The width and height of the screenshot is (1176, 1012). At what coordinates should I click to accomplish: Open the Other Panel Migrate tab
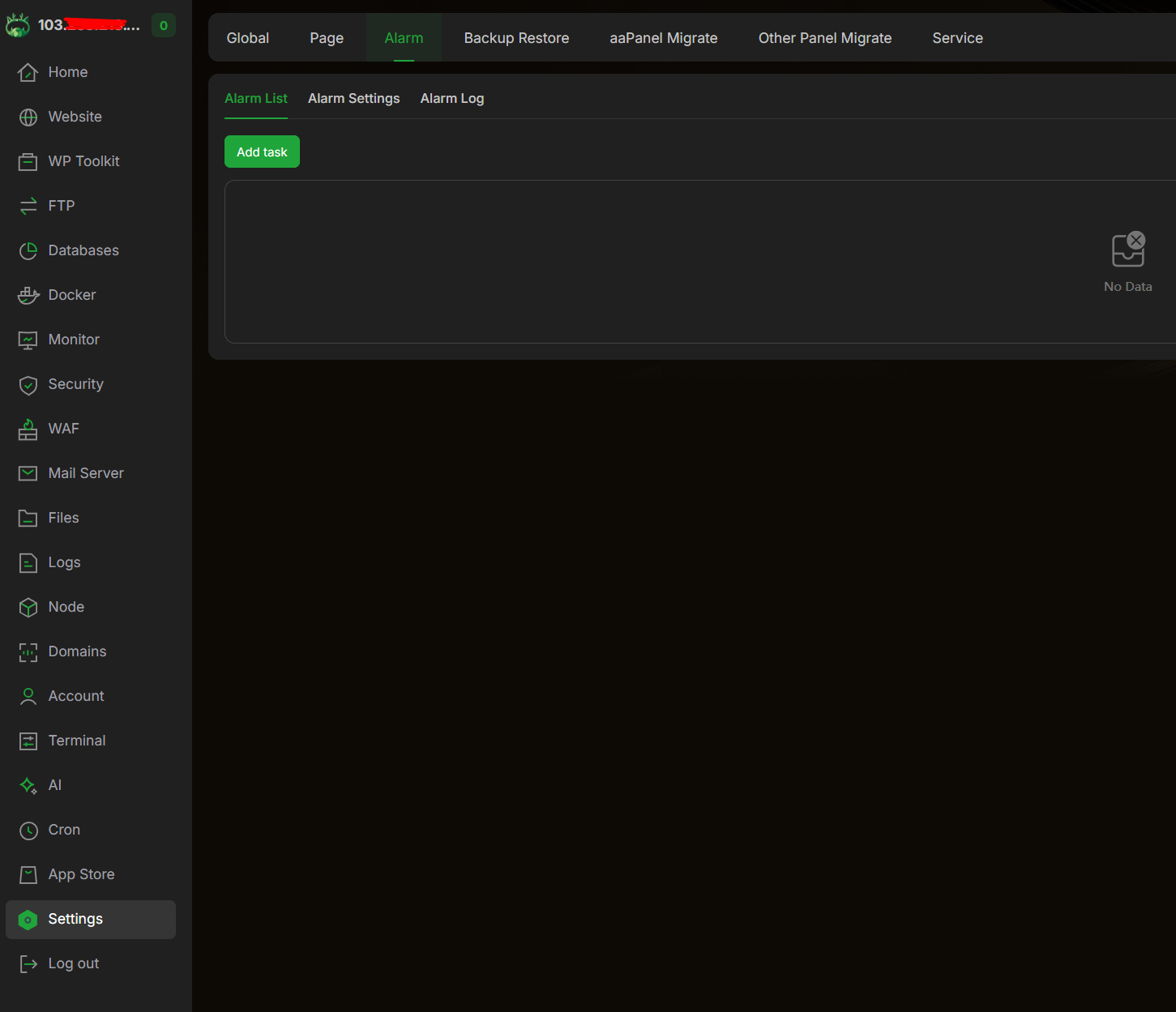[x=825, y=38]
